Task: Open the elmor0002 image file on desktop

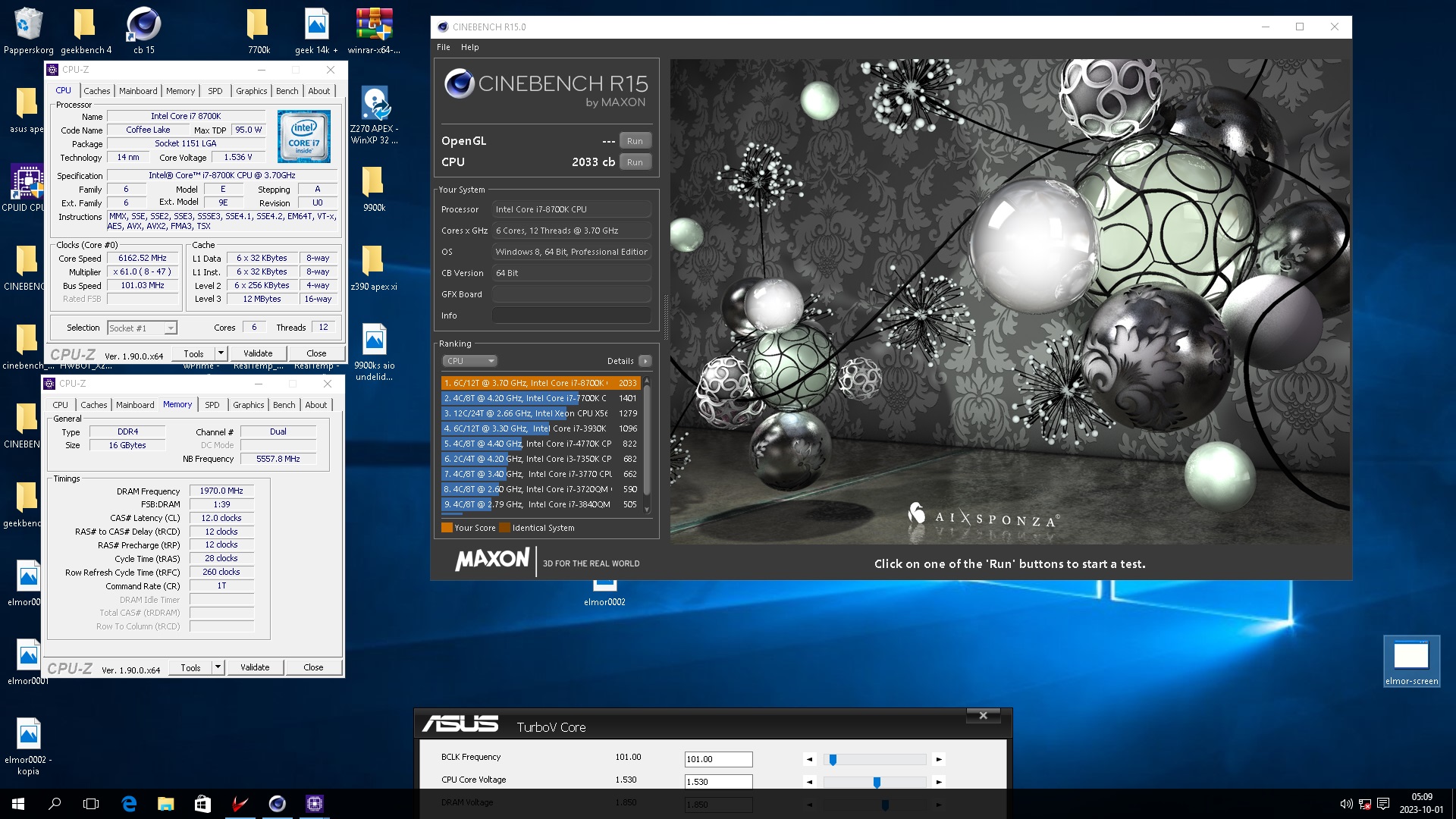Action: pos(604,593)
